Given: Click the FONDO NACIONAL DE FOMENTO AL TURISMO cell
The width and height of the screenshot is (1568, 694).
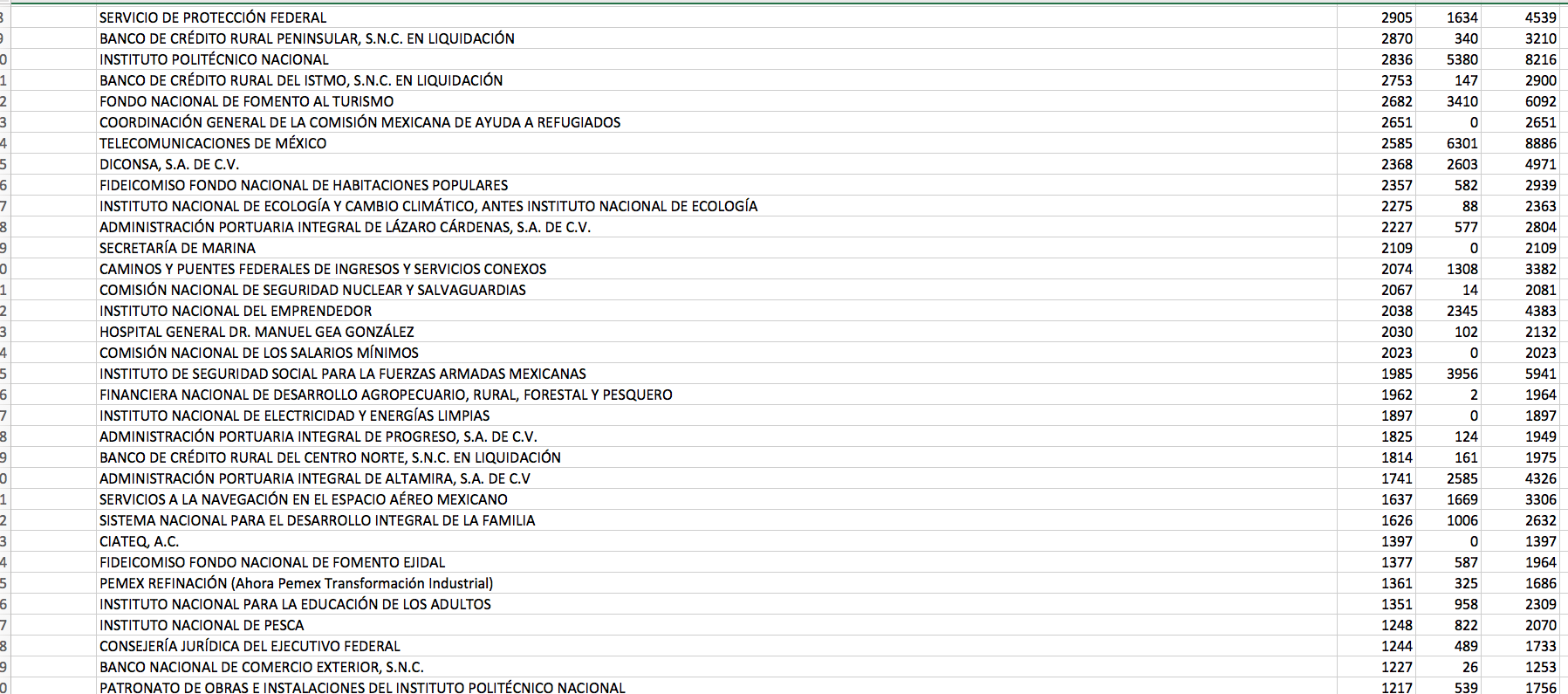Looking at the screenshot, I should point(246,101).
